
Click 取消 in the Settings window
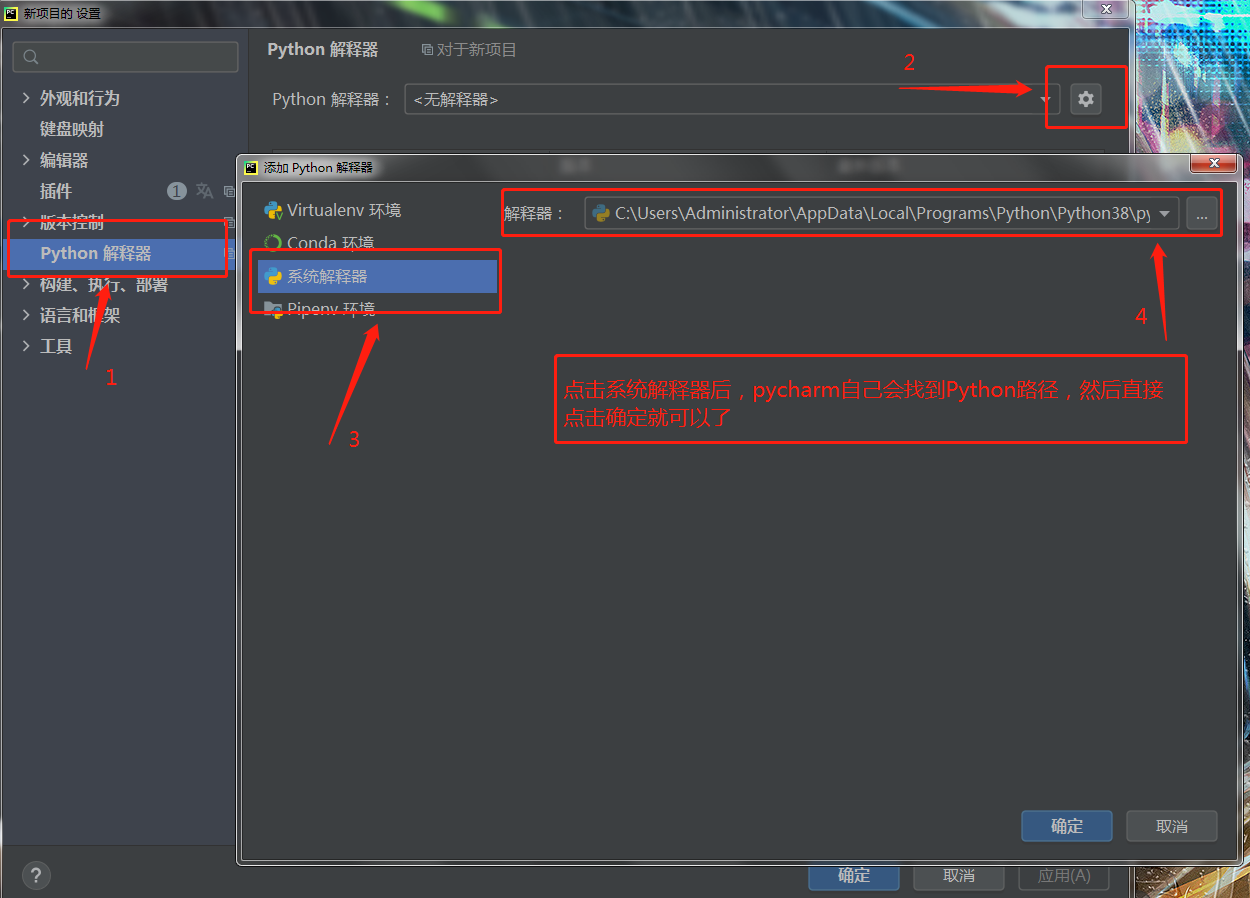pos(959,875)
